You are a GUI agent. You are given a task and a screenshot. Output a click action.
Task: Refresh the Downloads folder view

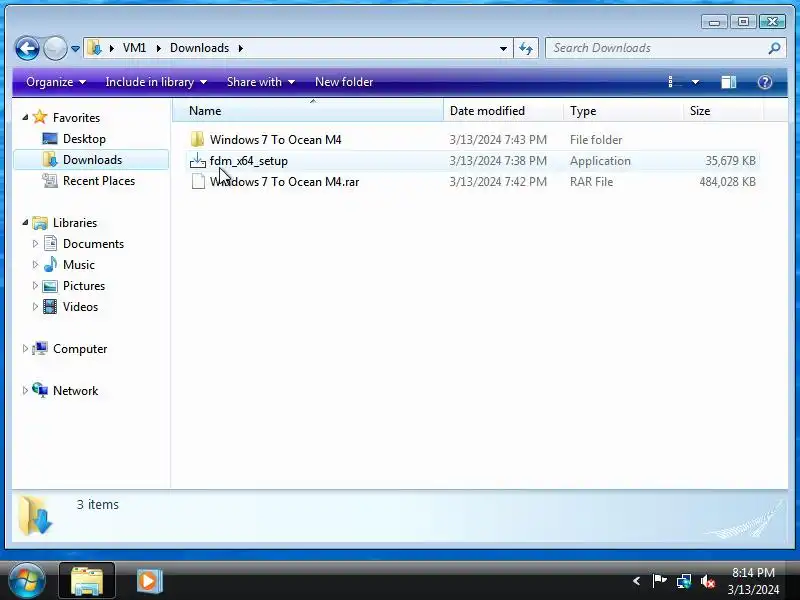click(526, 48)
